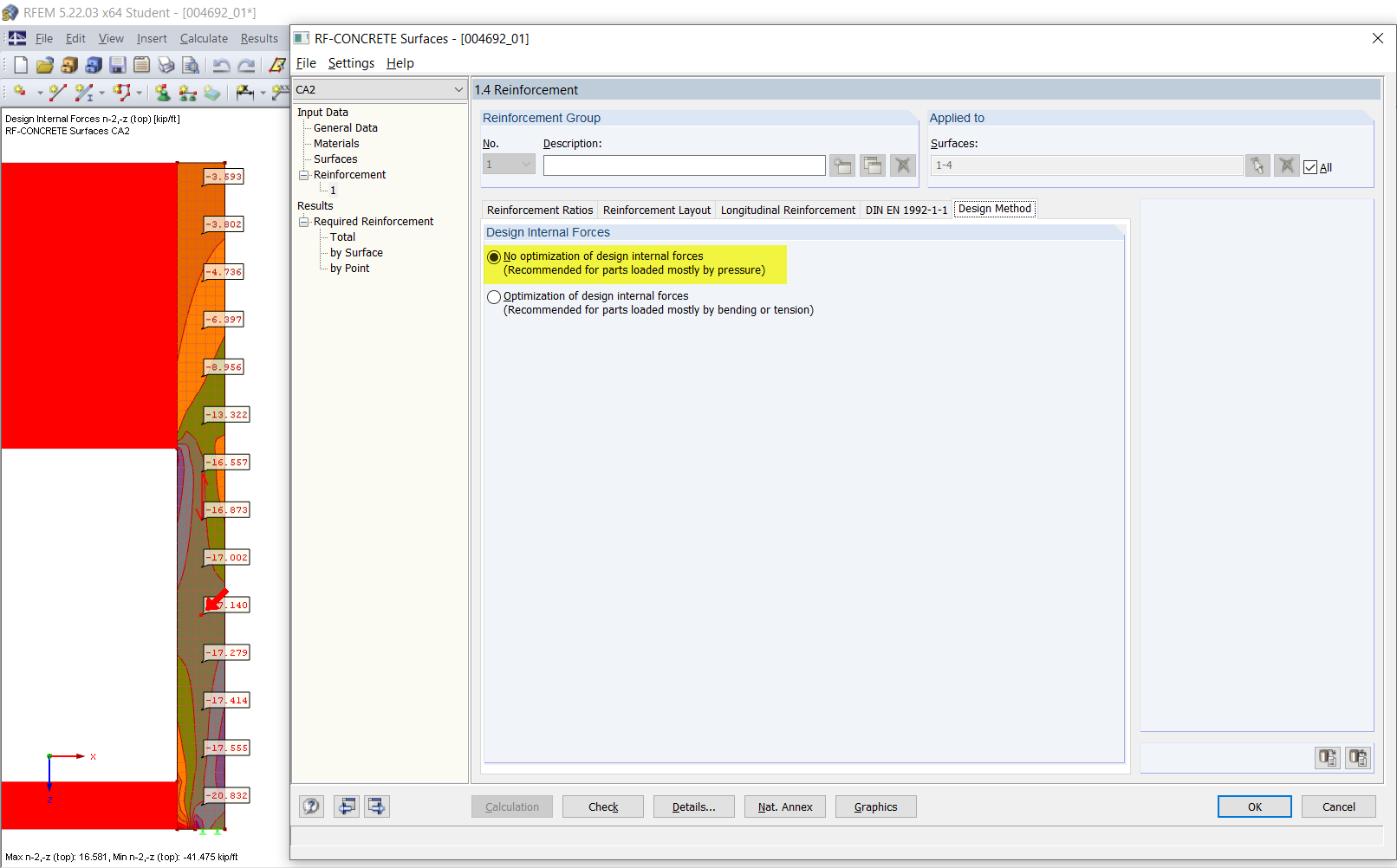Click the help question mark button

coord(312,806)
